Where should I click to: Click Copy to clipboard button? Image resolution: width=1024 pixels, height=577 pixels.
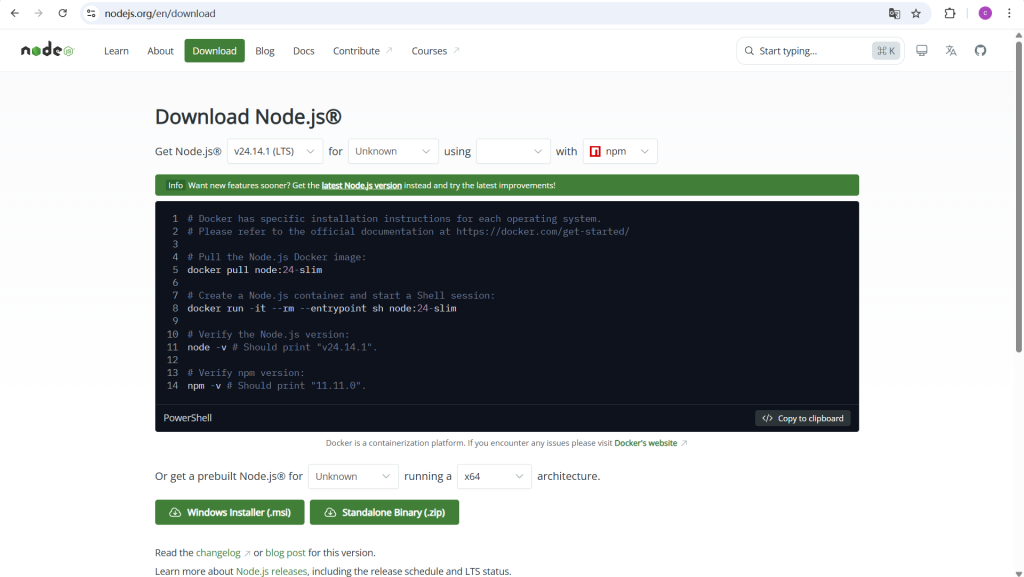[x=803, y=418]
